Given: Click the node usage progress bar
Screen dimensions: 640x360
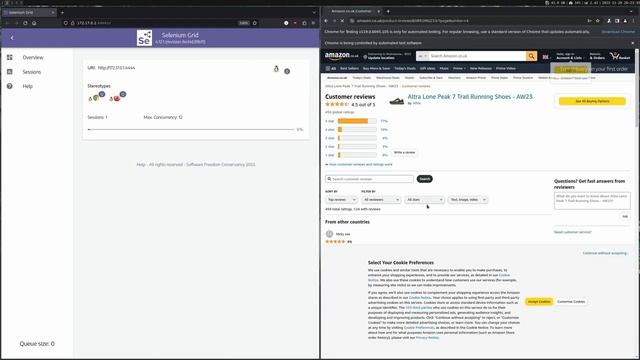Looking at the screenshot, I should tap(191, 129).
